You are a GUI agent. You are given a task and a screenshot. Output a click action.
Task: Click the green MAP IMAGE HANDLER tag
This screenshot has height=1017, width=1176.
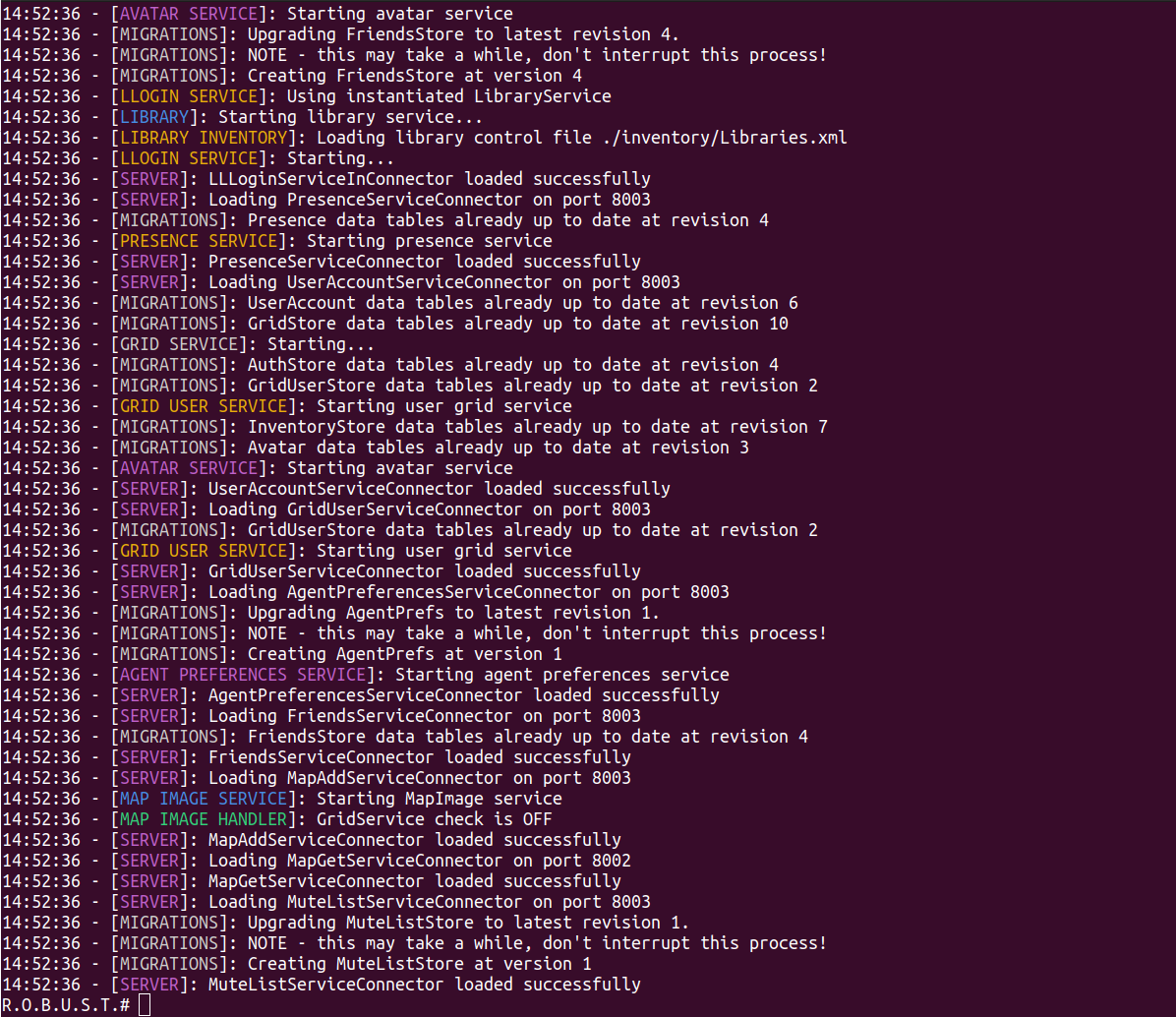click(204, 819)
